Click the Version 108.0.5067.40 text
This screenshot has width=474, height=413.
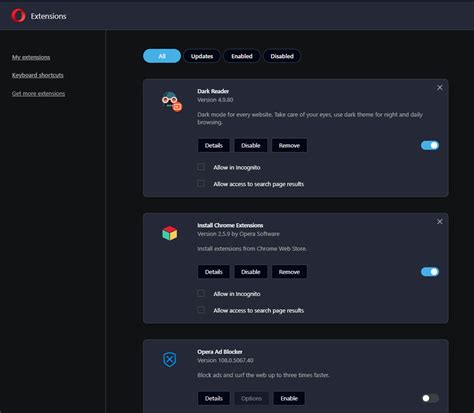(225, 360)
